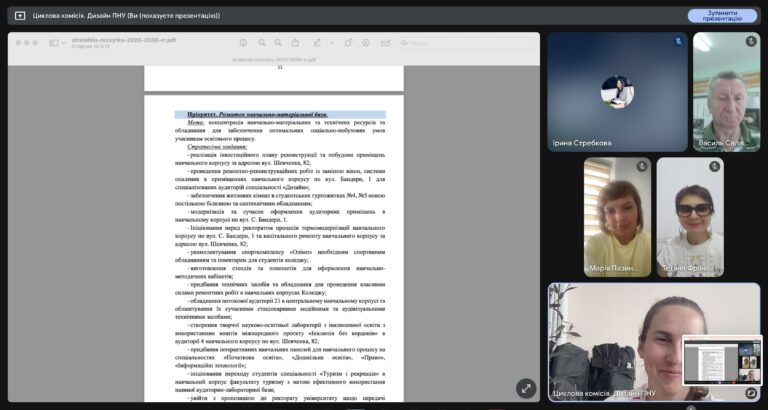This screenshot has height=410, width=768.
Task: Click the presentation screen icon in top bar
Action: point(20,16)
